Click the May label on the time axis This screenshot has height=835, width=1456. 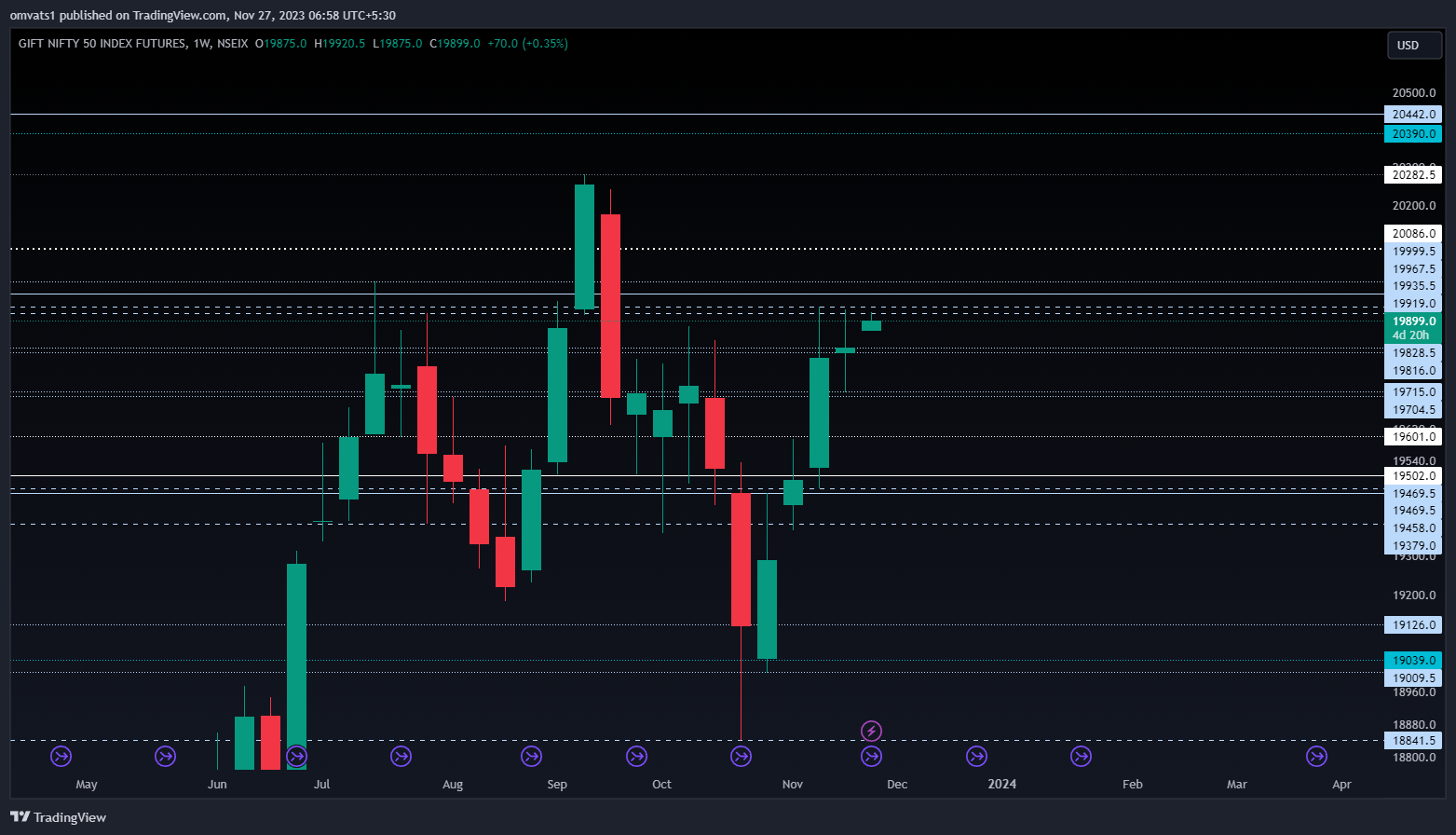click(87, 785)
